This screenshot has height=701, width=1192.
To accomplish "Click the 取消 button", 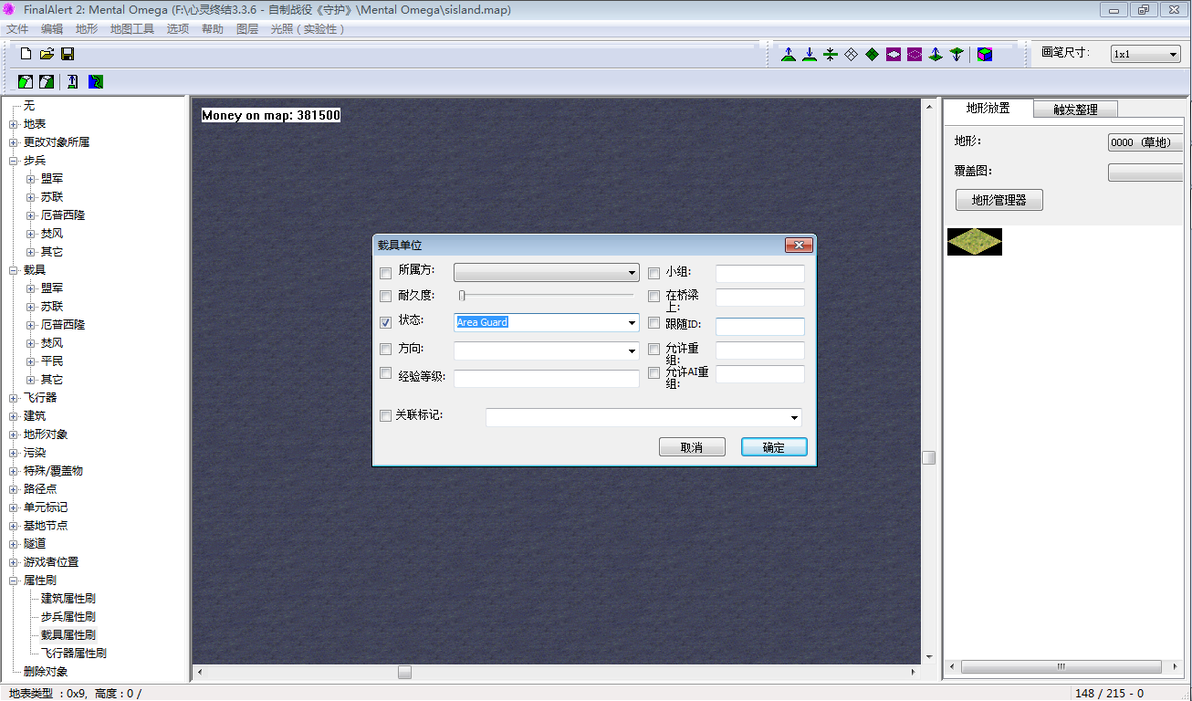I will (x=692, y=447).
